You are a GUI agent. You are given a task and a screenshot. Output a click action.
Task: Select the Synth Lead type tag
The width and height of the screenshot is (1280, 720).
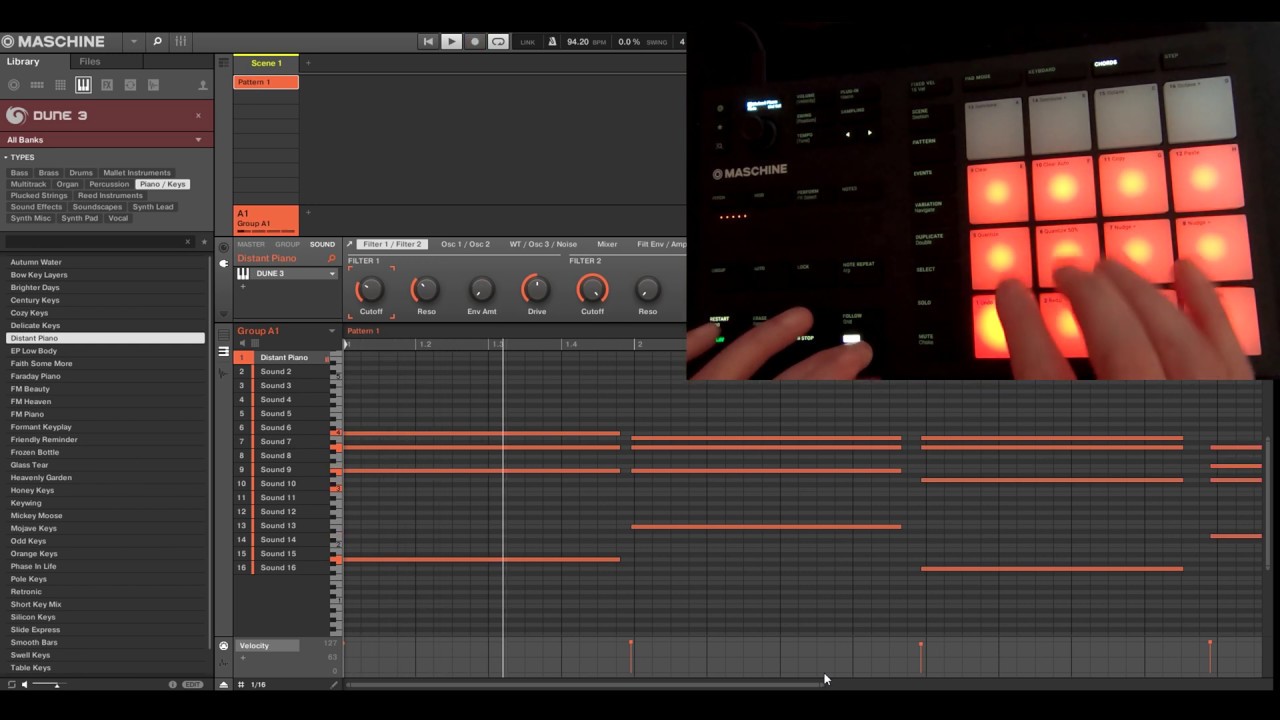click(x=153, y=207)
